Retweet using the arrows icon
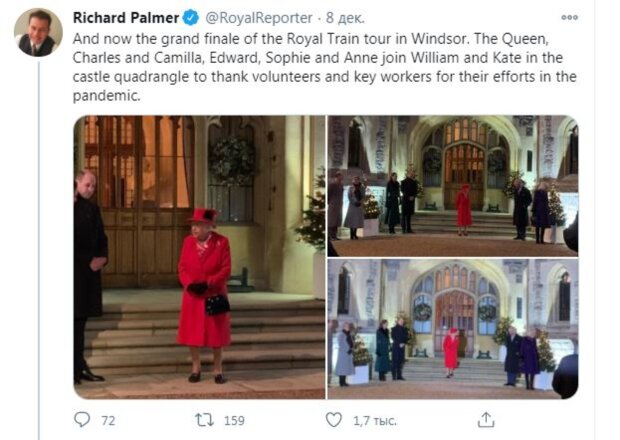 point(204,420)
